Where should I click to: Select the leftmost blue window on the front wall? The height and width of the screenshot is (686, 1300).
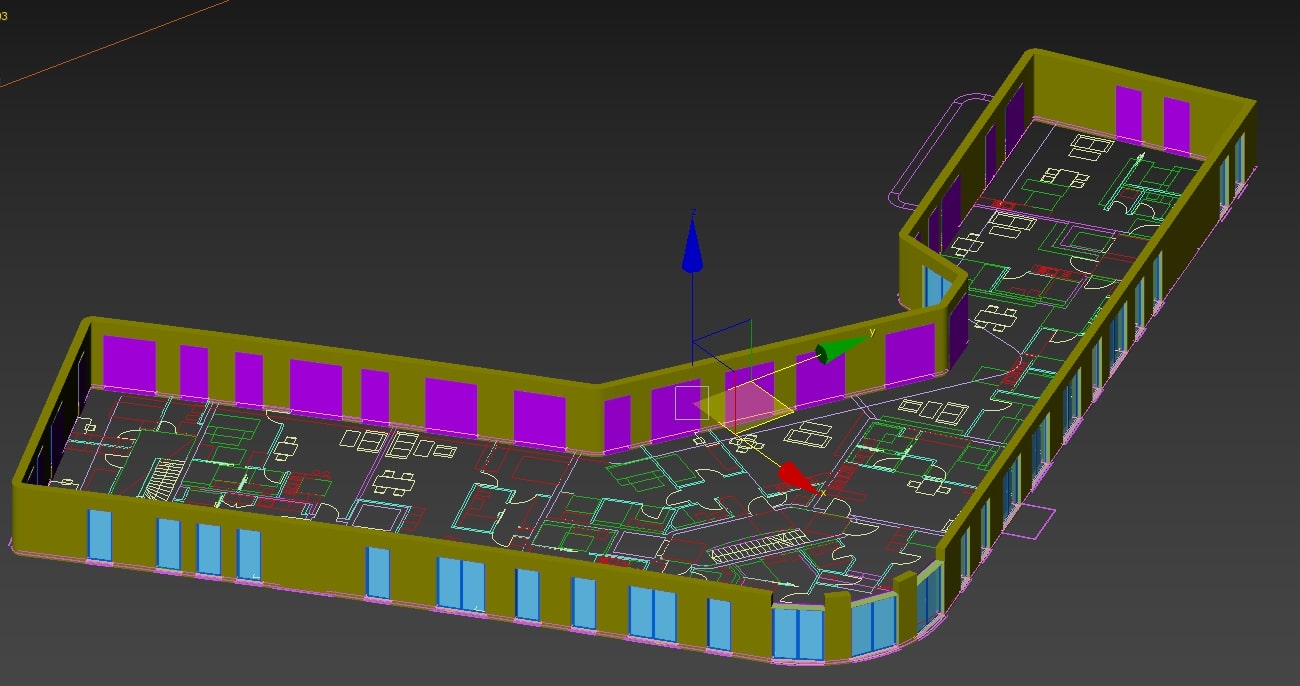tap(100, 535)
